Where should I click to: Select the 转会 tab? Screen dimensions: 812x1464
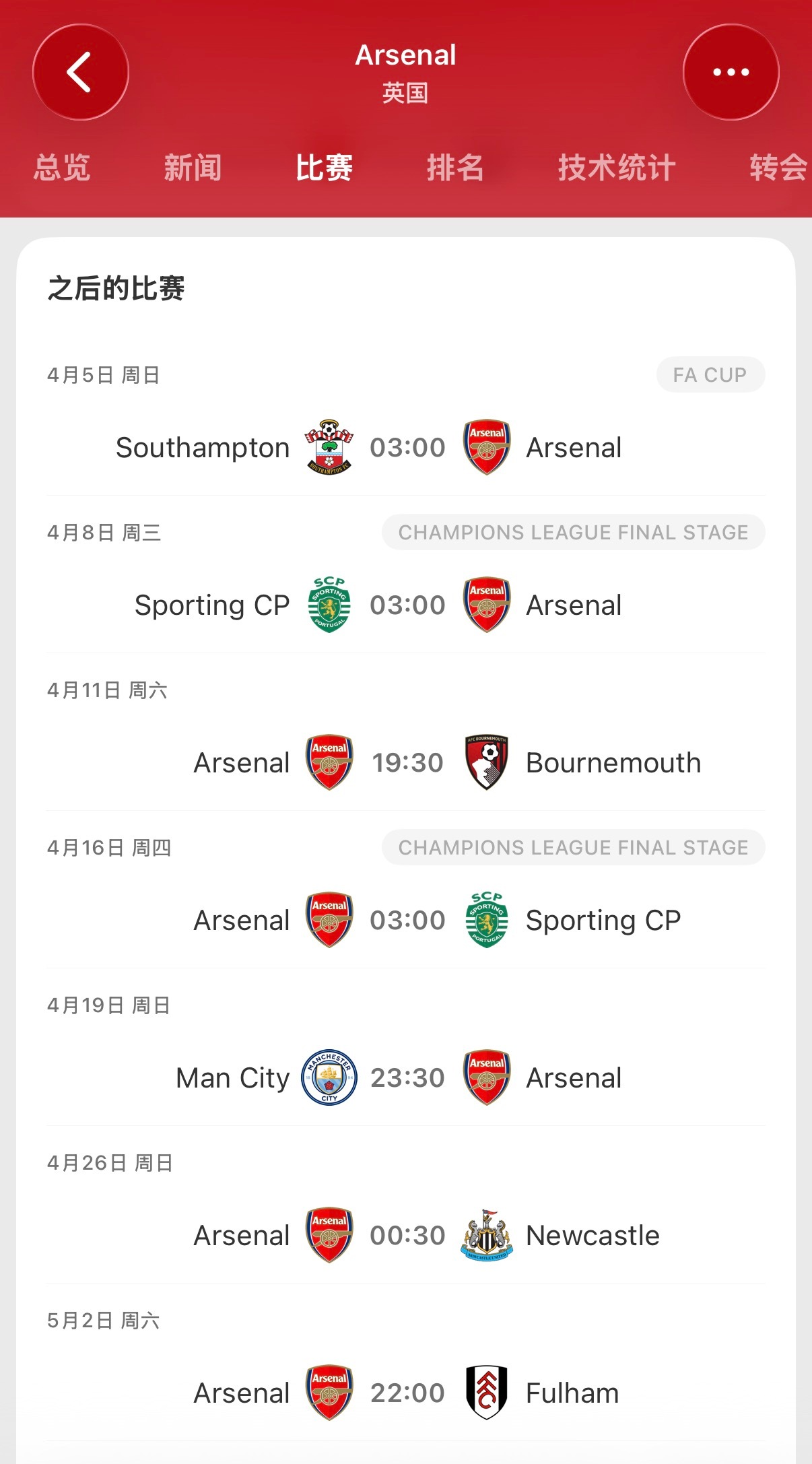coord(778,168)
